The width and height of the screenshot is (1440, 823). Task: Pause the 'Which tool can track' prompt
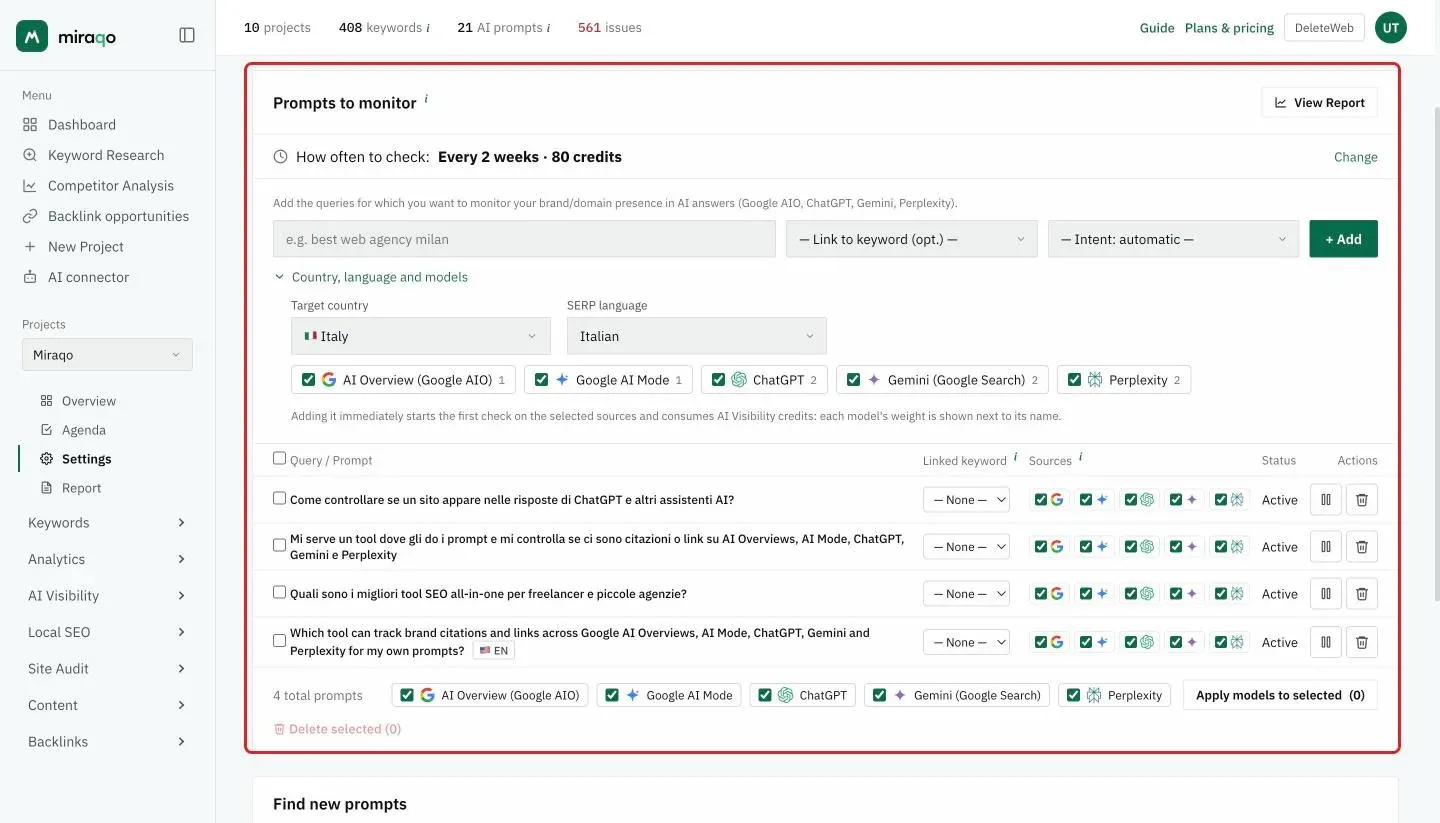(1326, 642)
